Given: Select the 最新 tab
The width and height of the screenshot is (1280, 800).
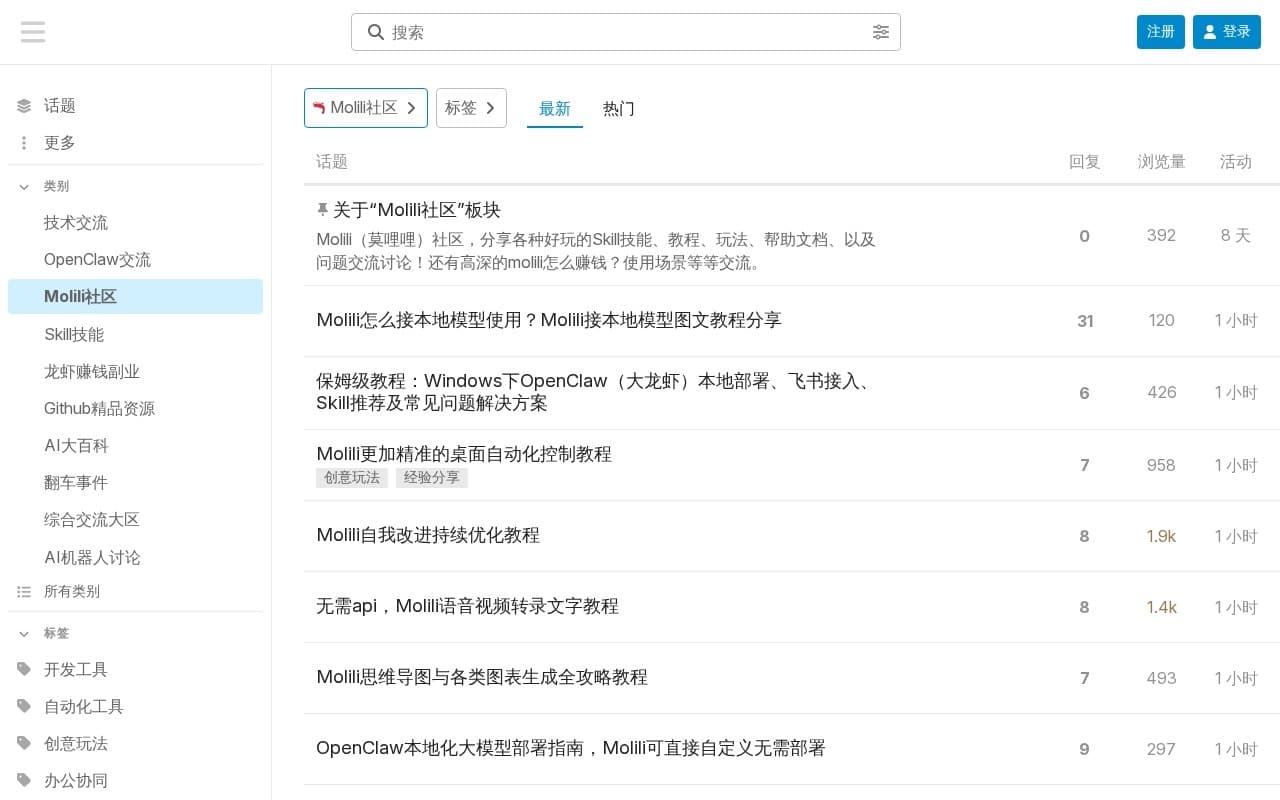Looking at the screenshot, I should pyautogui.click(x=554, y=109).
